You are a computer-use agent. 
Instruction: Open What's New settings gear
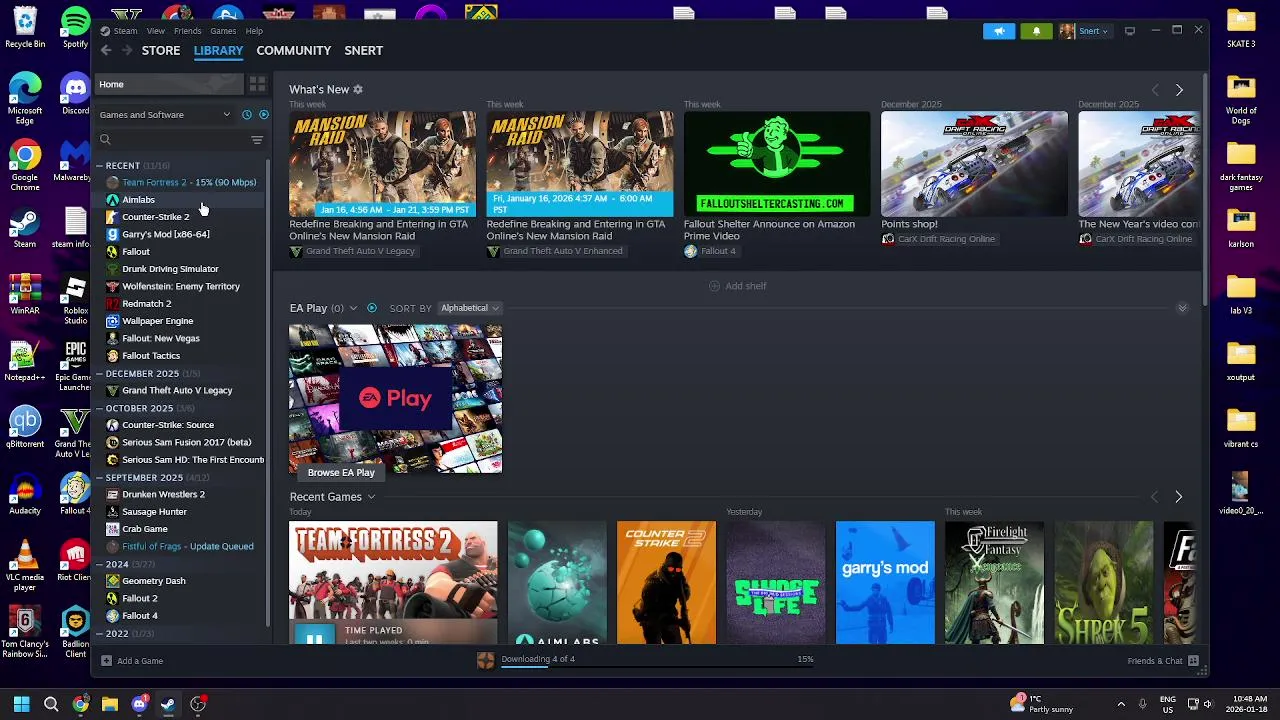coord(358,89)
